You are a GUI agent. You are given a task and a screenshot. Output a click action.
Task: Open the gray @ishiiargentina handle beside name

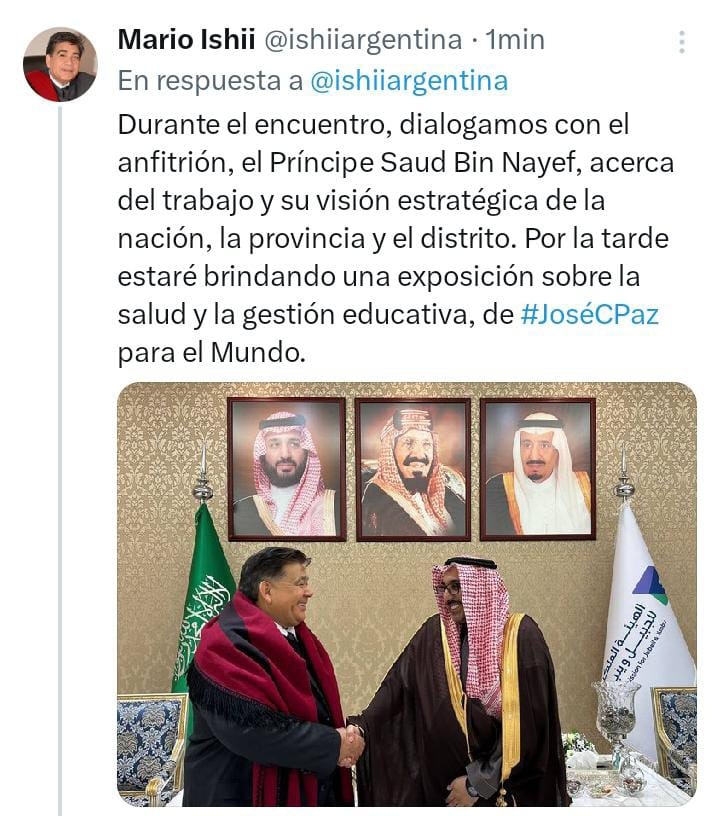point(363,41)
